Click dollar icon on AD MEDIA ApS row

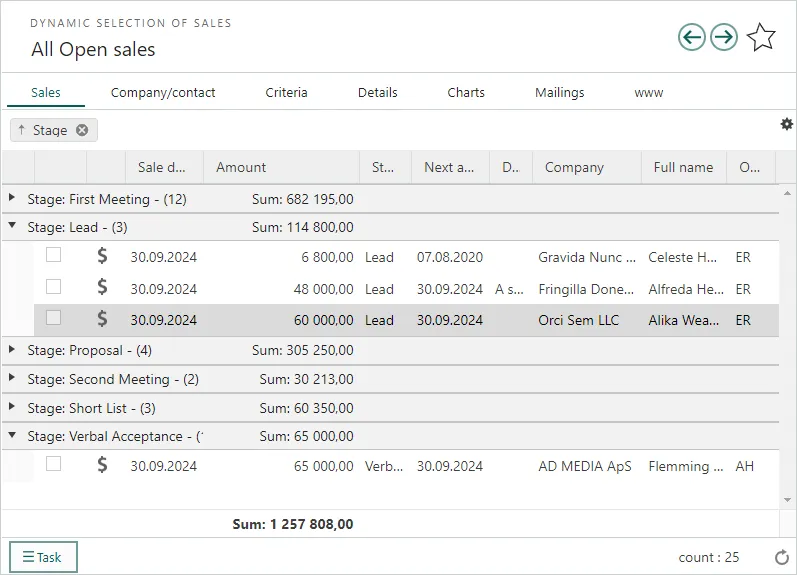(x=102, y=465)
